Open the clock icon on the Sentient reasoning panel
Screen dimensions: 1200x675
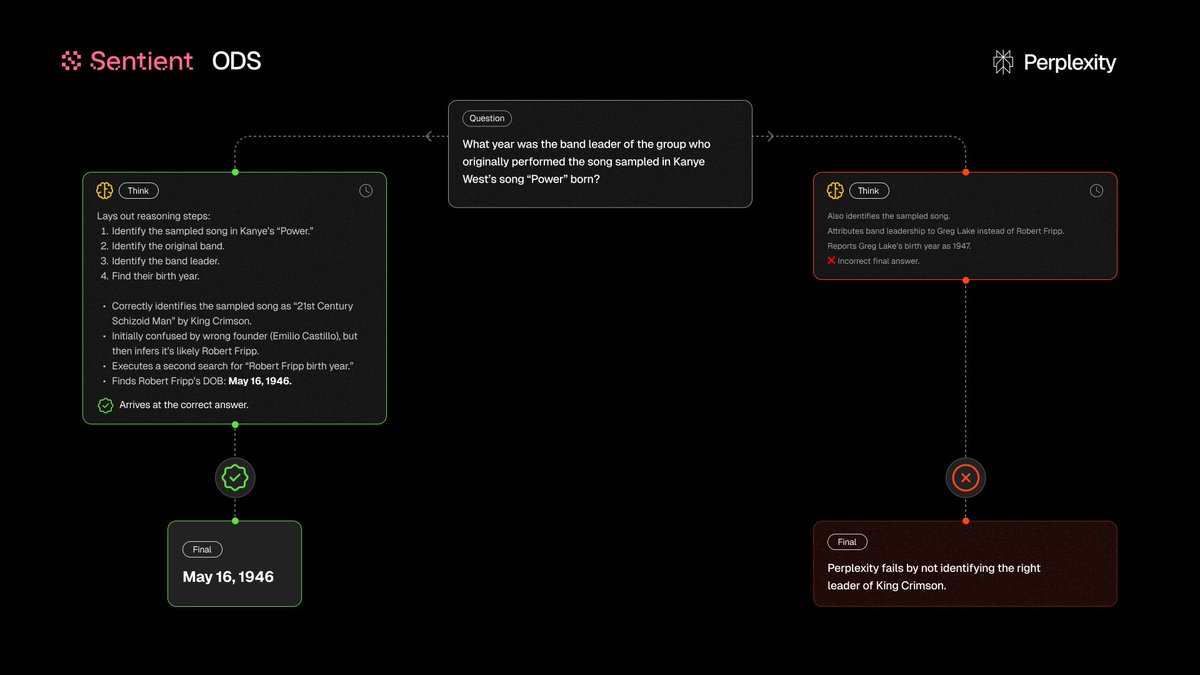(x=366, y=190)
